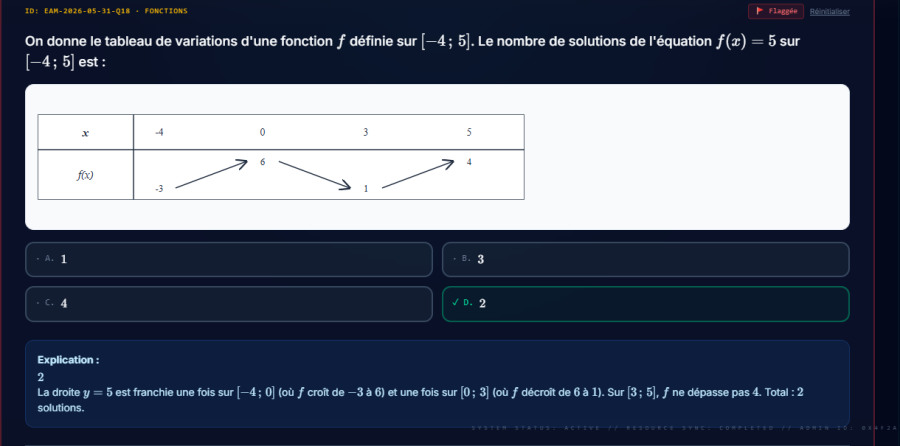Image resolution: width=900 pixels, height=446 pixels.
Task: Click the Explication heading
Action: [x=68, y=360]
